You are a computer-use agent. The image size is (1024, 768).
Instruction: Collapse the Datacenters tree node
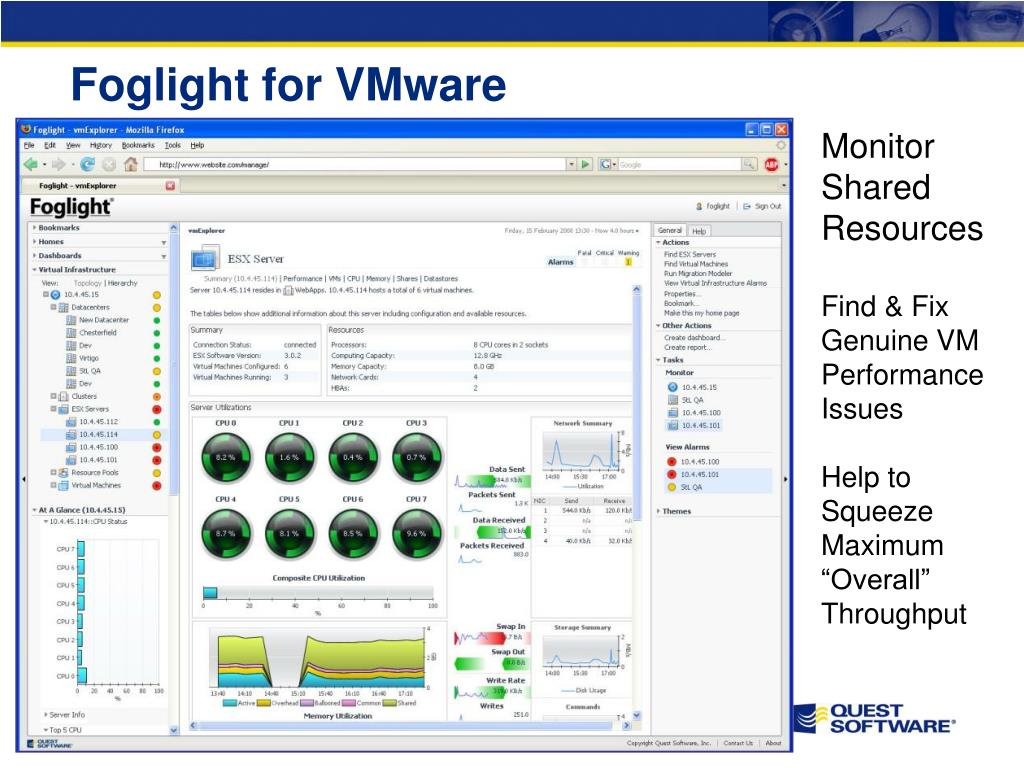54,307
